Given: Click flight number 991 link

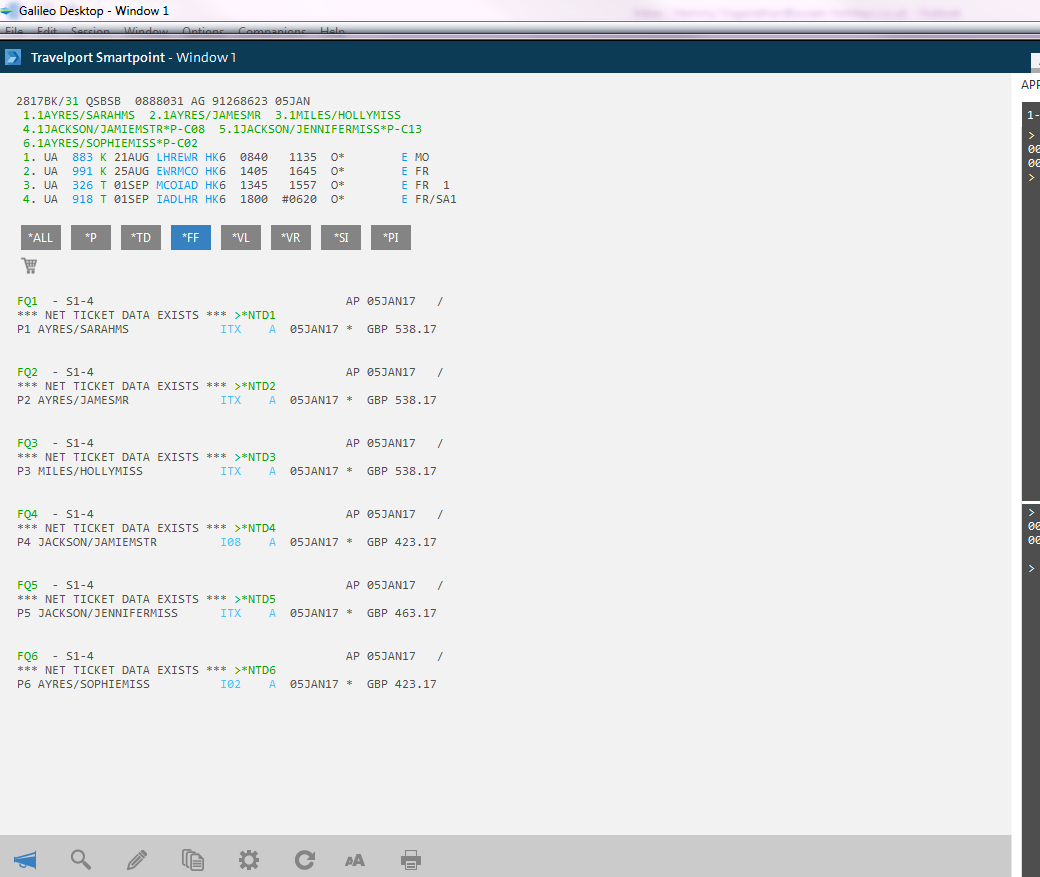Looking at the screenshot, I should point(82,171).
